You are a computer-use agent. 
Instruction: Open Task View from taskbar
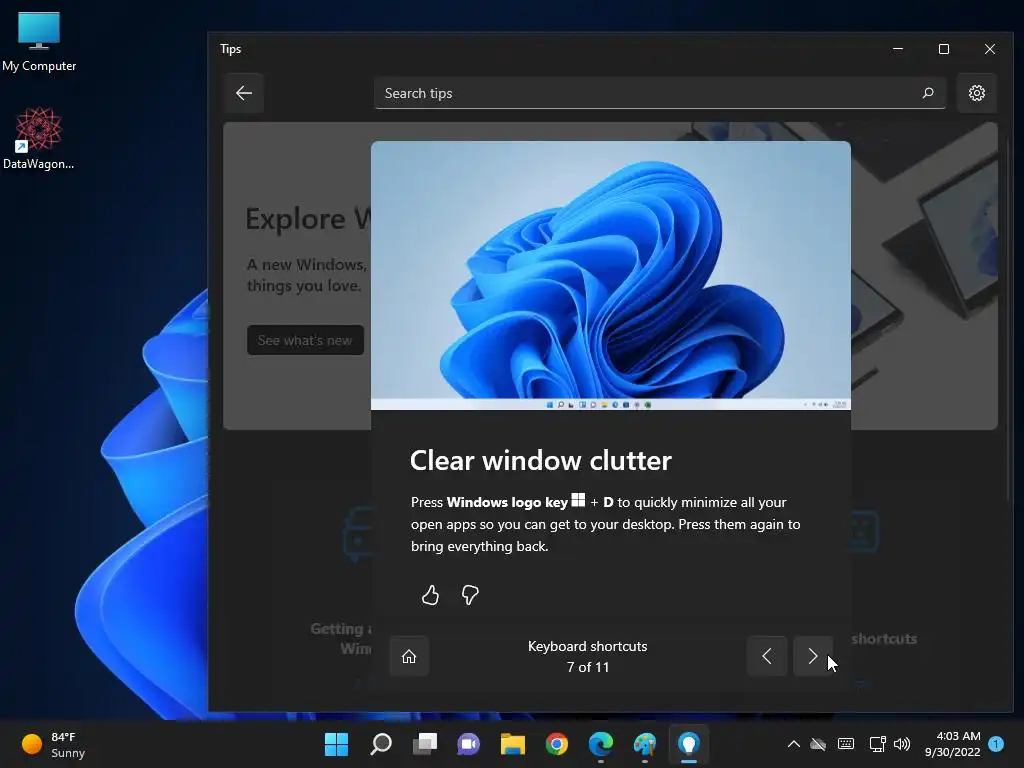tap(424, 744)
